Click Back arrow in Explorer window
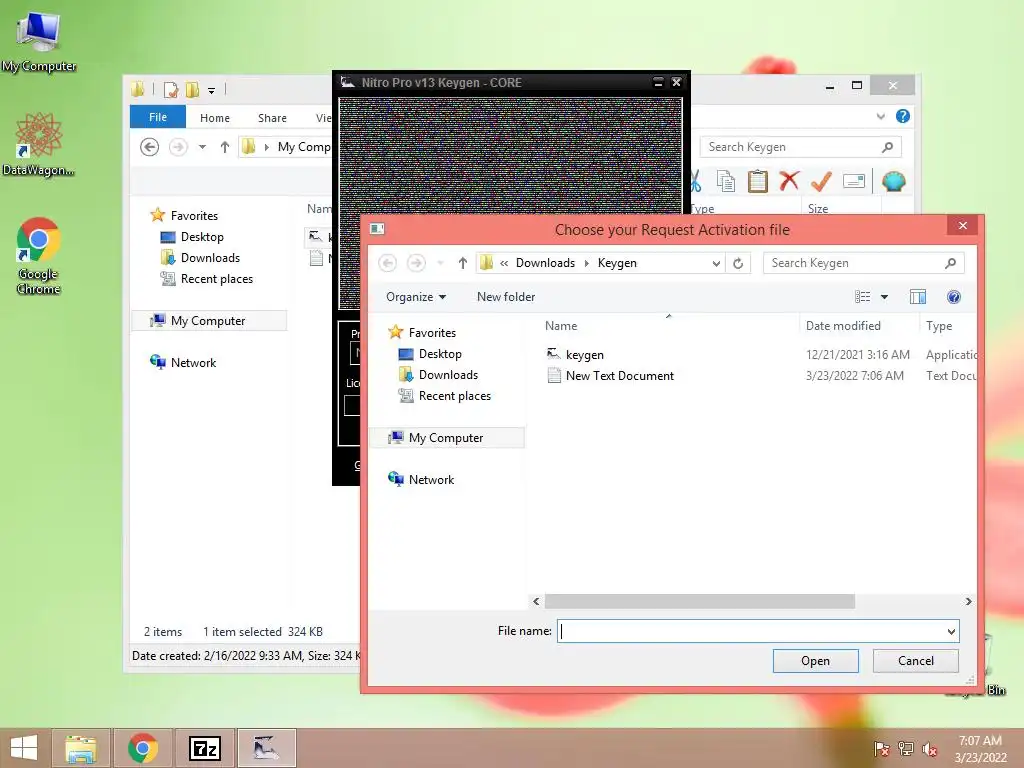The height and width of the screenshot is (768, 1024). tap(150, 147)
